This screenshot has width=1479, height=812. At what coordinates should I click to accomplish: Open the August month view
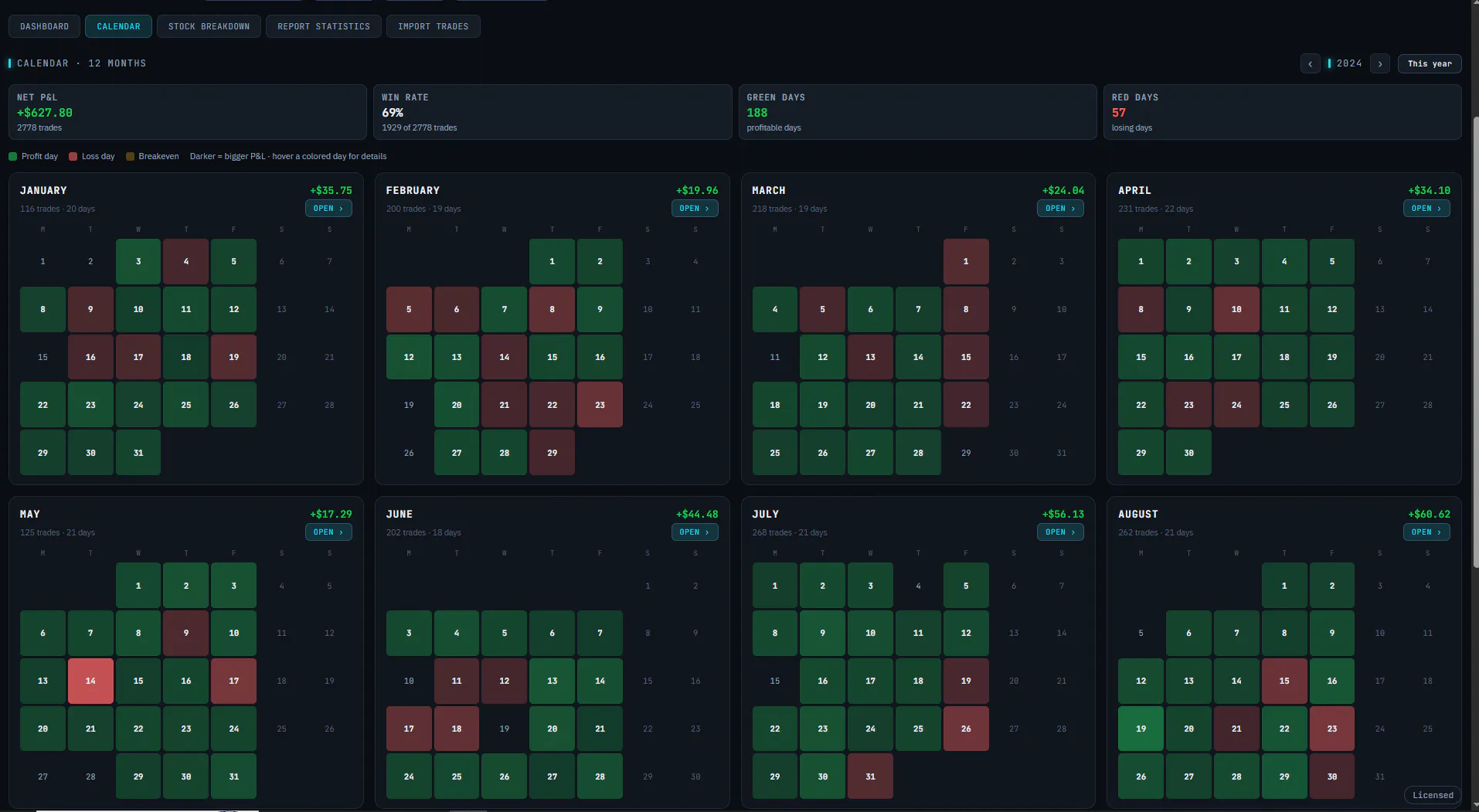tap(1426, 532)
